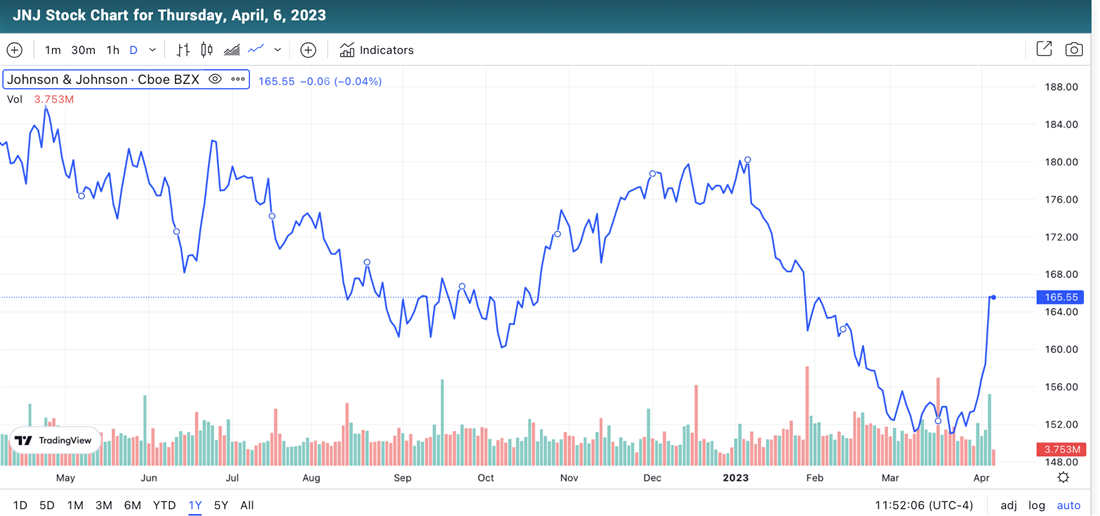Viewport: 1100px width, 516px height.
Task: Select the line chart style icon
Action: 256,50
